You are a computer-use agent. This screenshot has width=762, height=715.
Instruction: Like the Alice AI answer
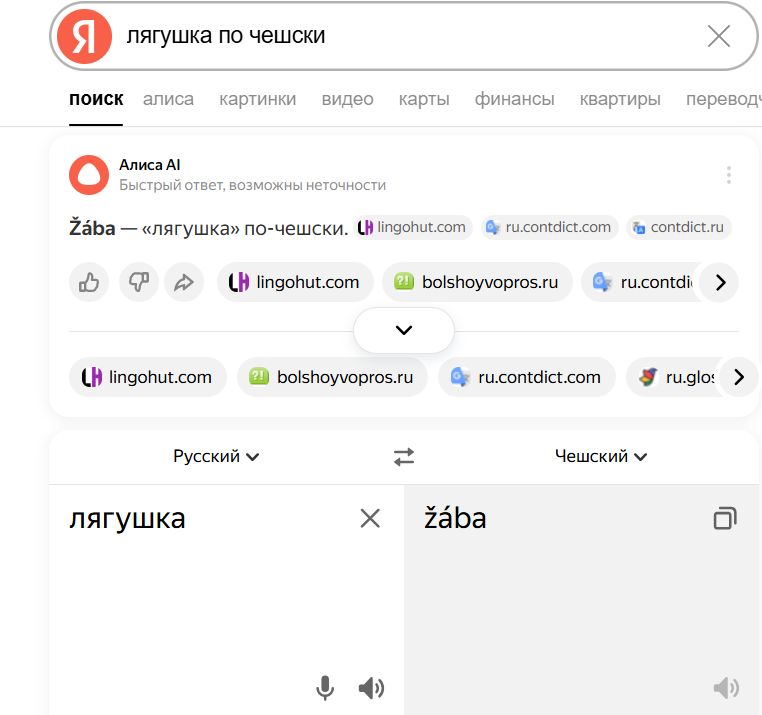89,282
